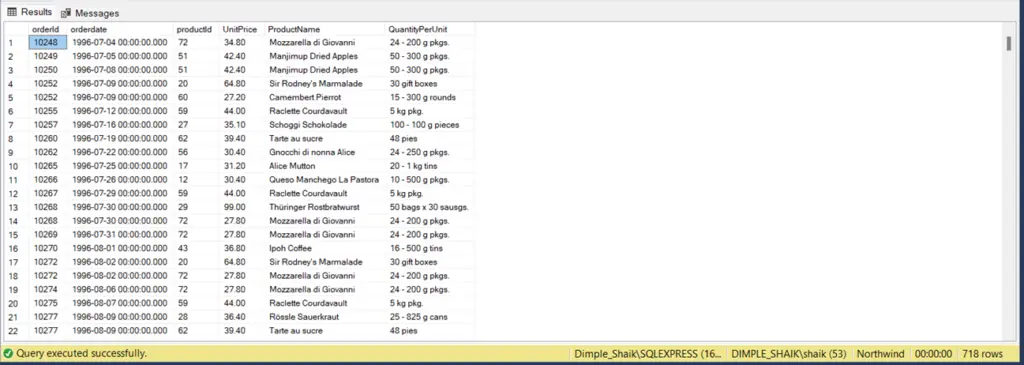Select orderdate cell 1996-07-04 00:00:00.000
1024x365 pixels.
[121, 42]
